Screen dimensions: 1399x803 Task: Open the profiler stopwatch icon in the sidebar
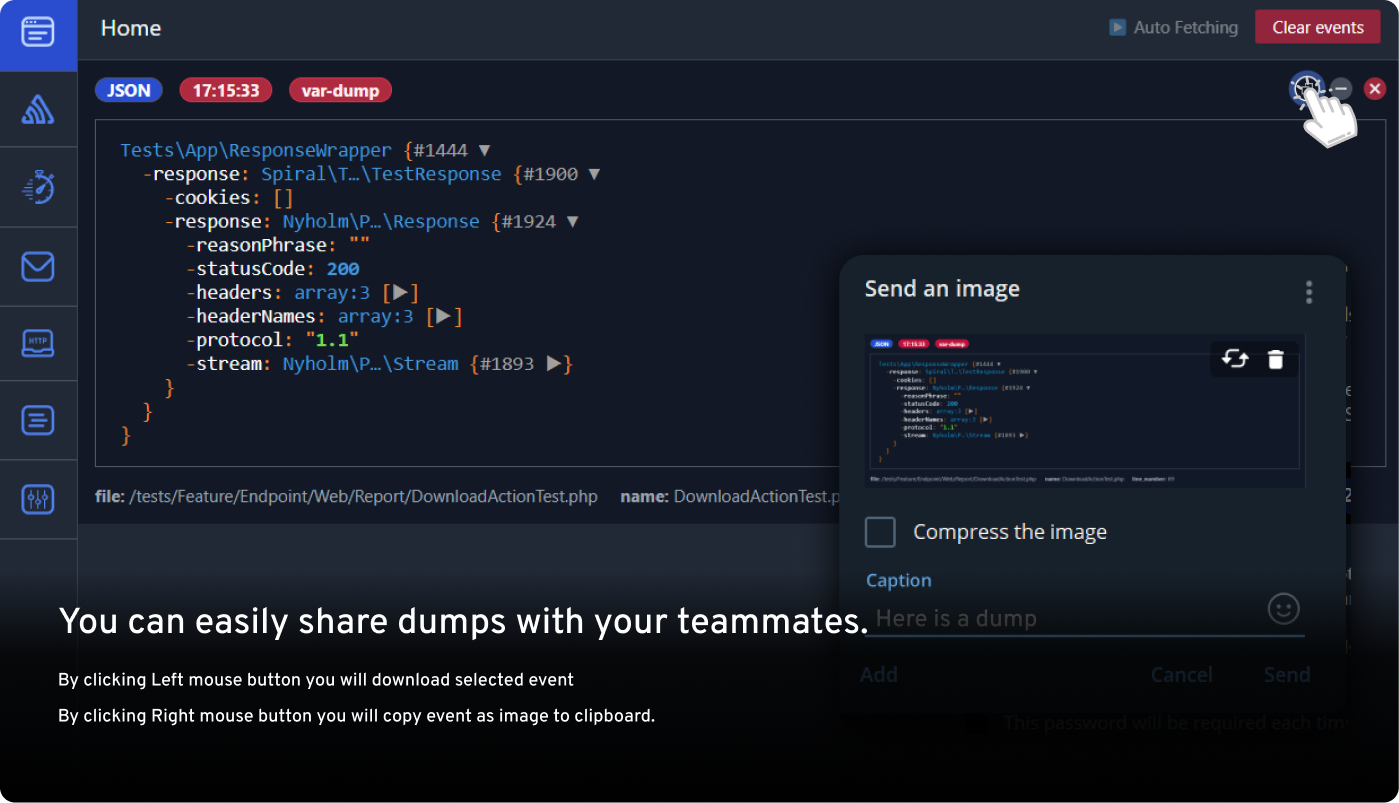point(39,186)
